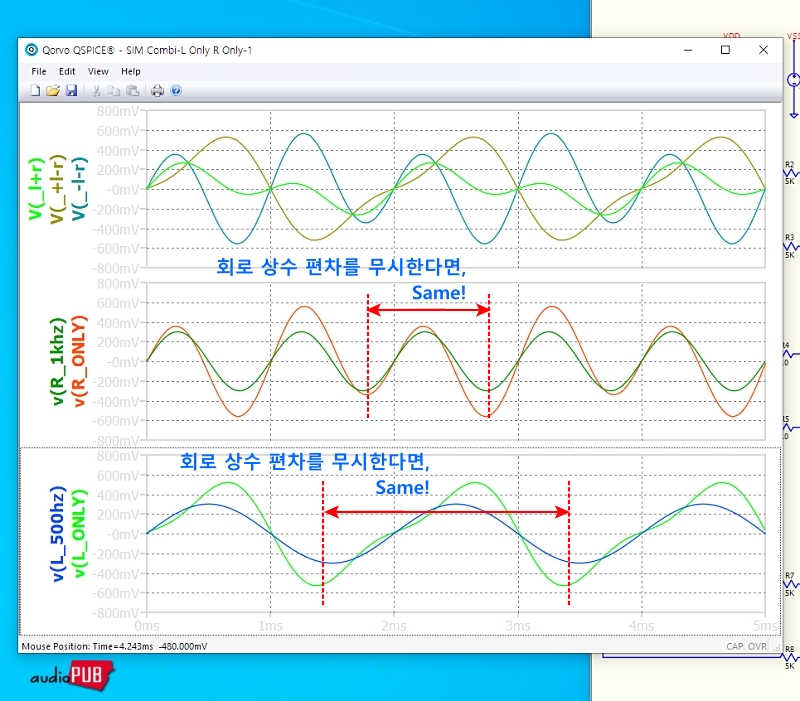Select the V(_l+r) trace label
The width and height of the screenshot is (800, 701).
(x=37, y=188)
